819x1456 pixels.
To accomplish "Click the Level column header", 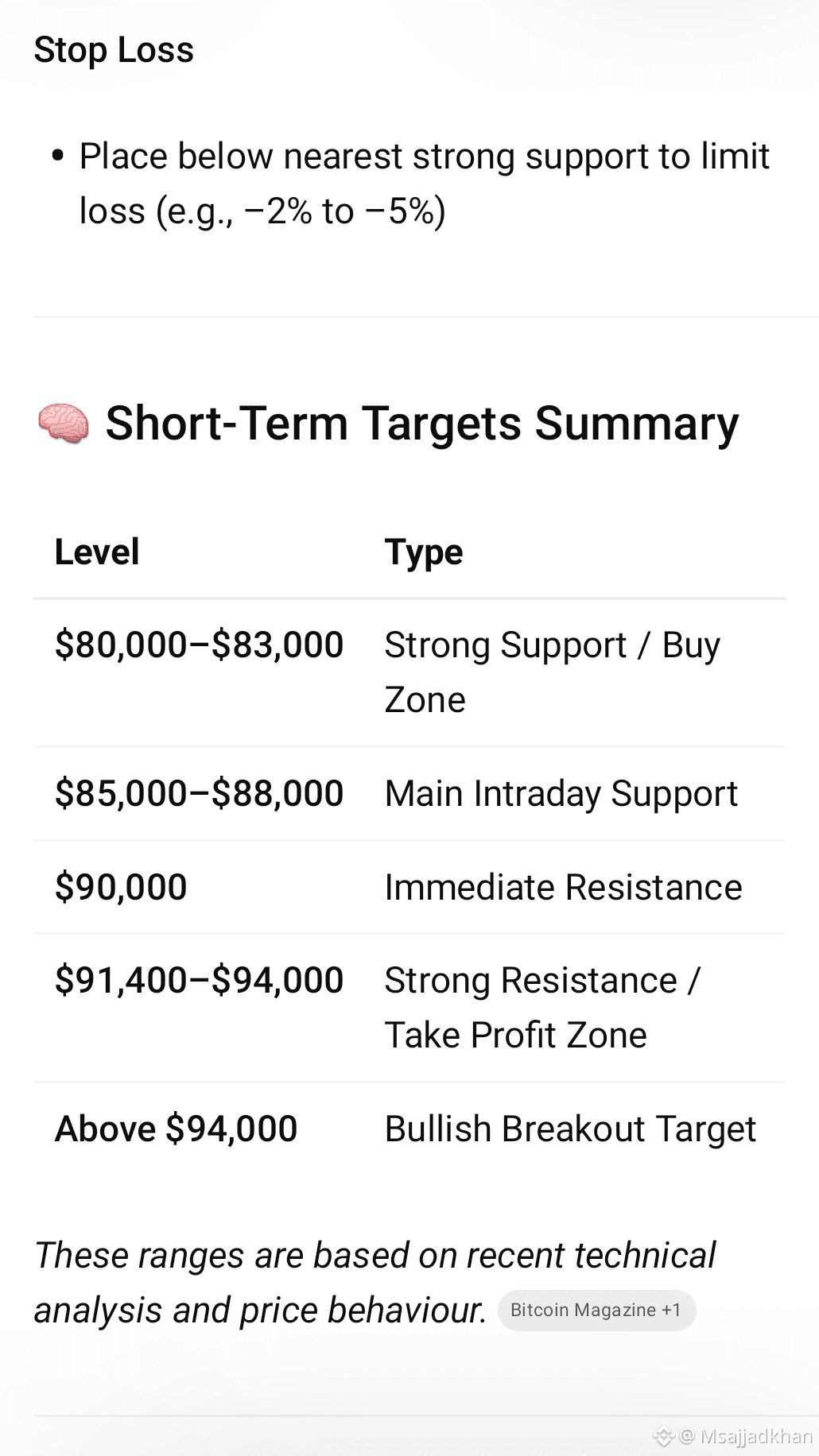I will point(97,552).
